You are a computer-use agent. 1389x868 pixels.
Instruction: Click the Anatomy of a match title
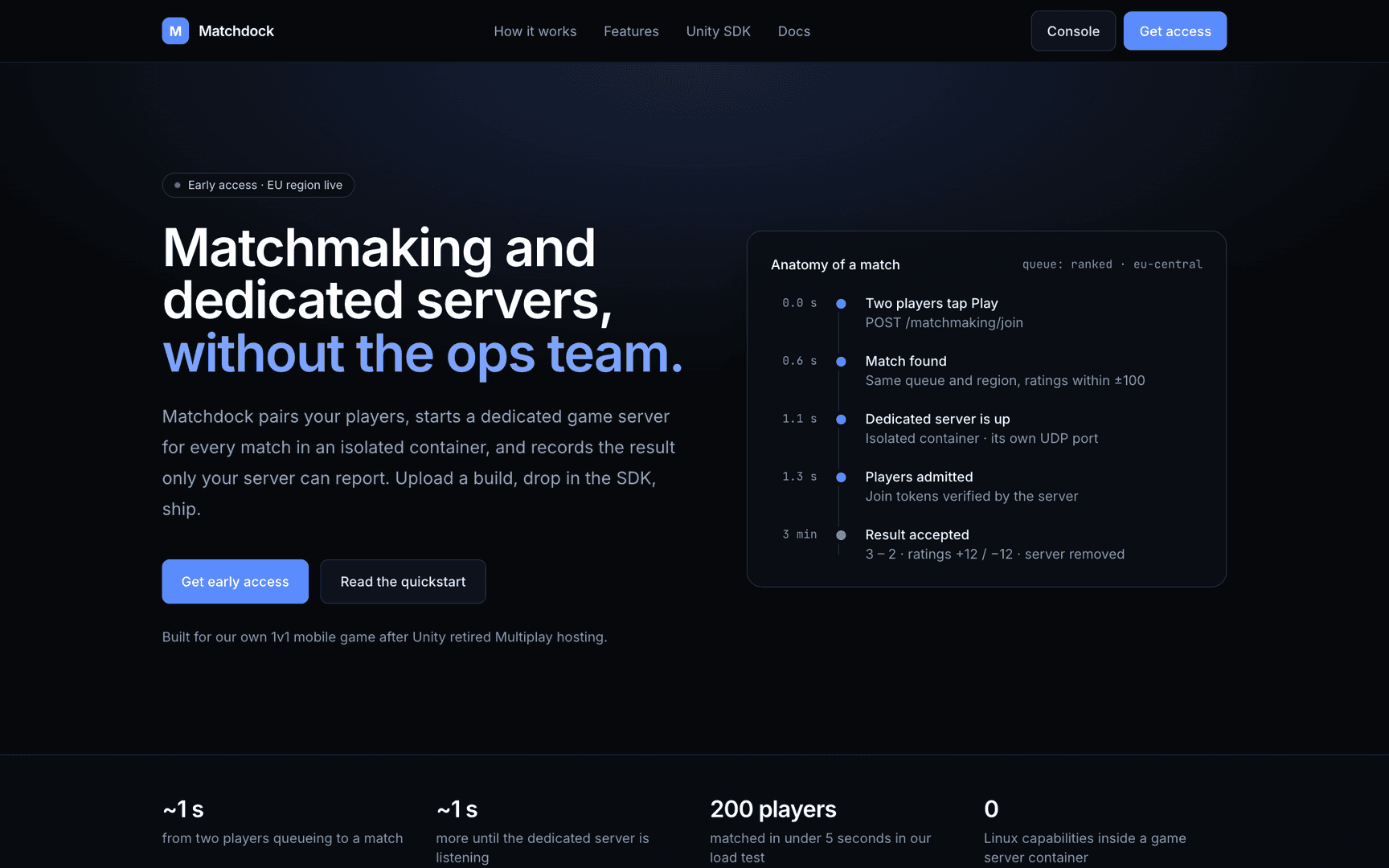(x=835, y=264)
